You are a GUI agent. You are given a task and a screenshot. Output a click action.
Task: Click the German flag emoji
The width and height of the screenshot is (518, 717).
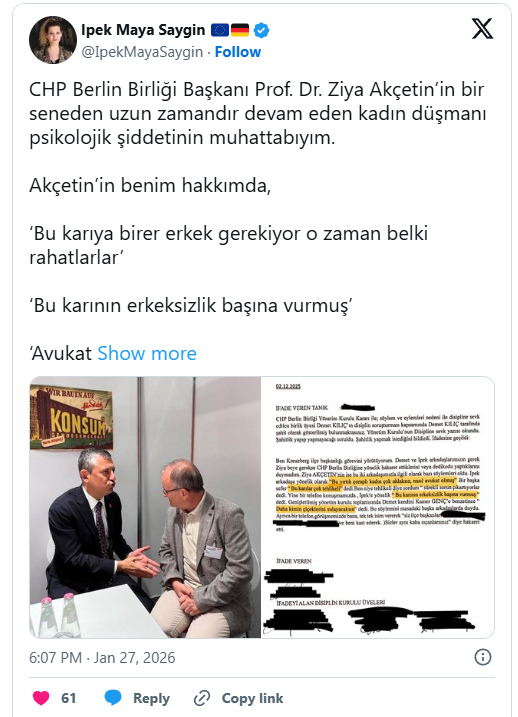[240, 30]
